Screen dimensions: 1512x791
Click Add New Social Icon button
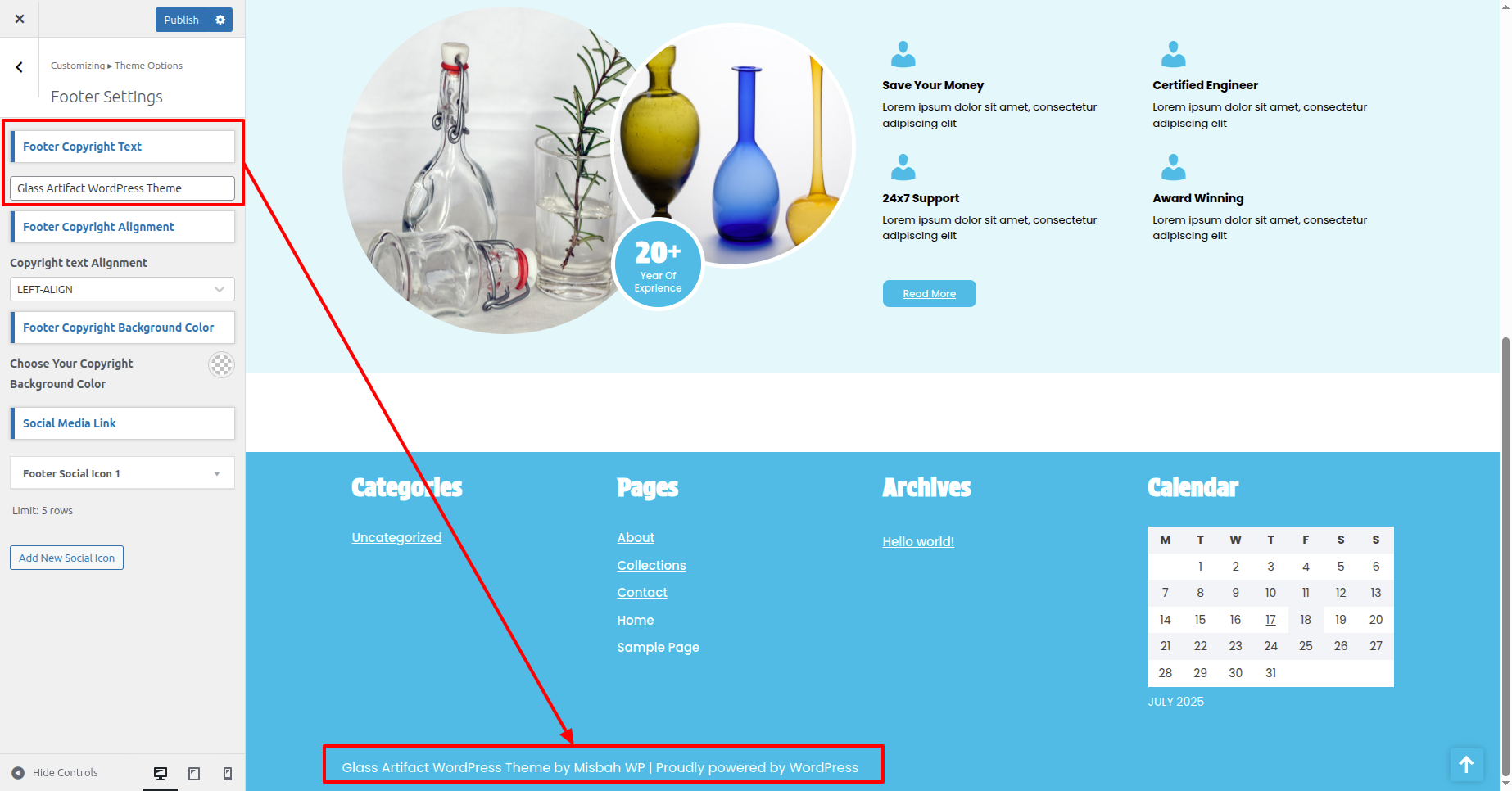tap(66, 558)
